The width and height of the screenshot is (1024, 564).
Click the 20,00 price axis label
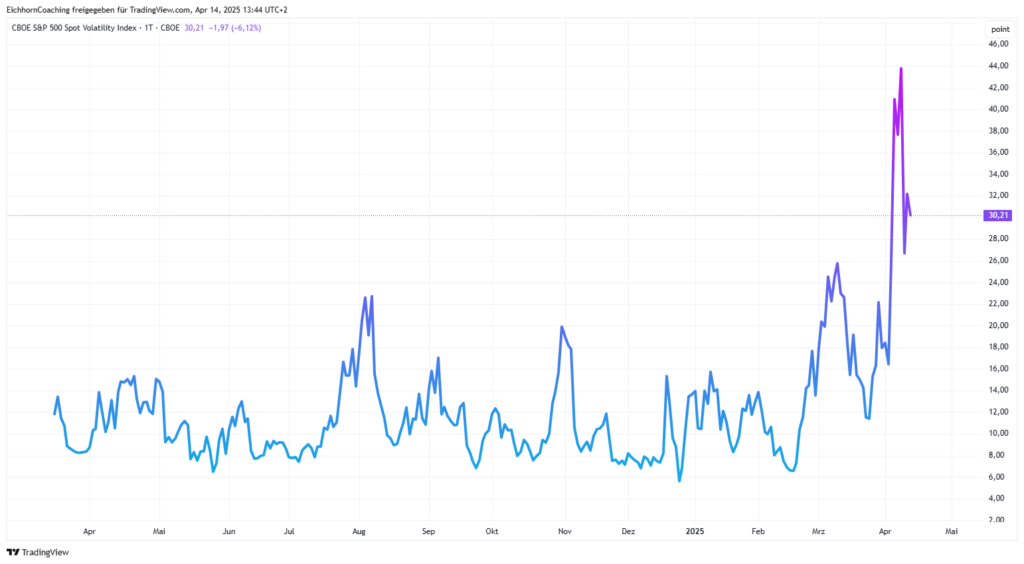[x=998, y=325]
